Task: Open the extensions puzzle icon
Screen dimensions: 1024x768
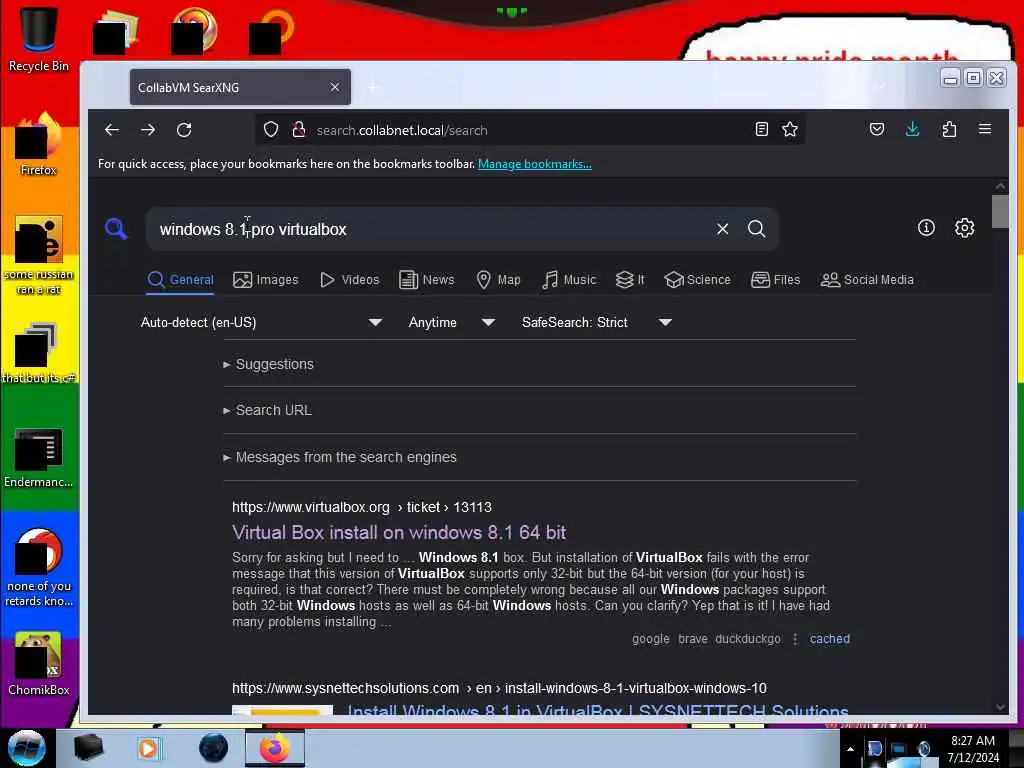Action: (x=950, y=129)
